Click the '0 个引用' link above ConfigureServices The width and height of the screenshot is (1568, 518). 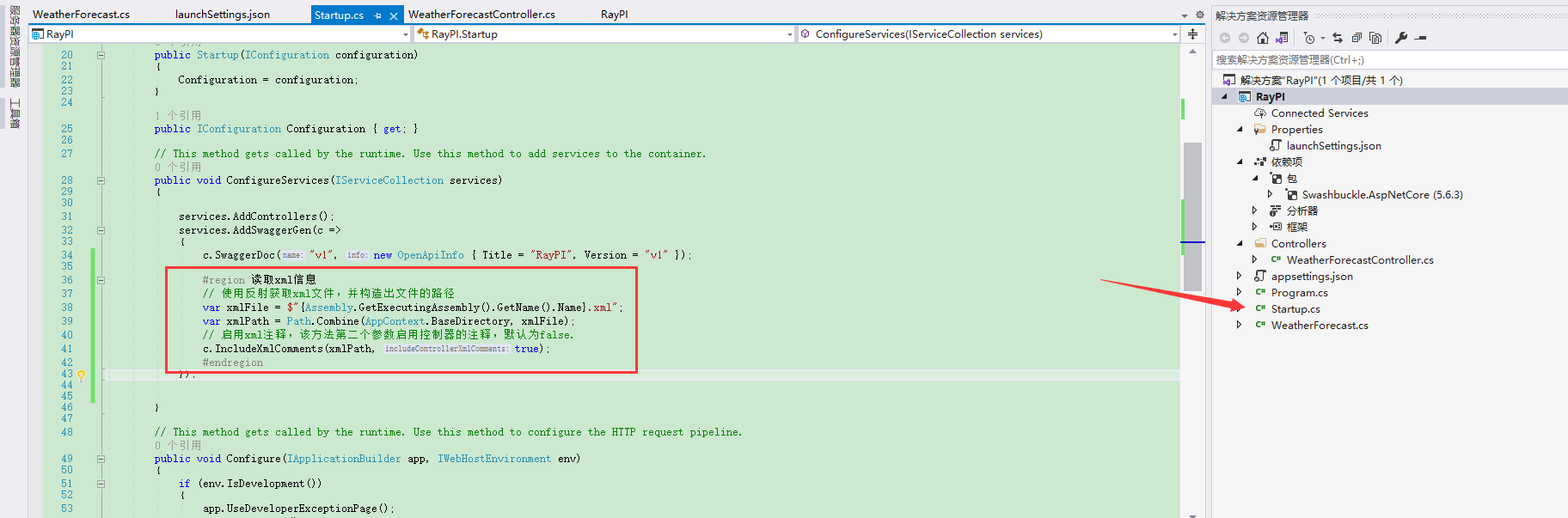click(x=178, y=167)
